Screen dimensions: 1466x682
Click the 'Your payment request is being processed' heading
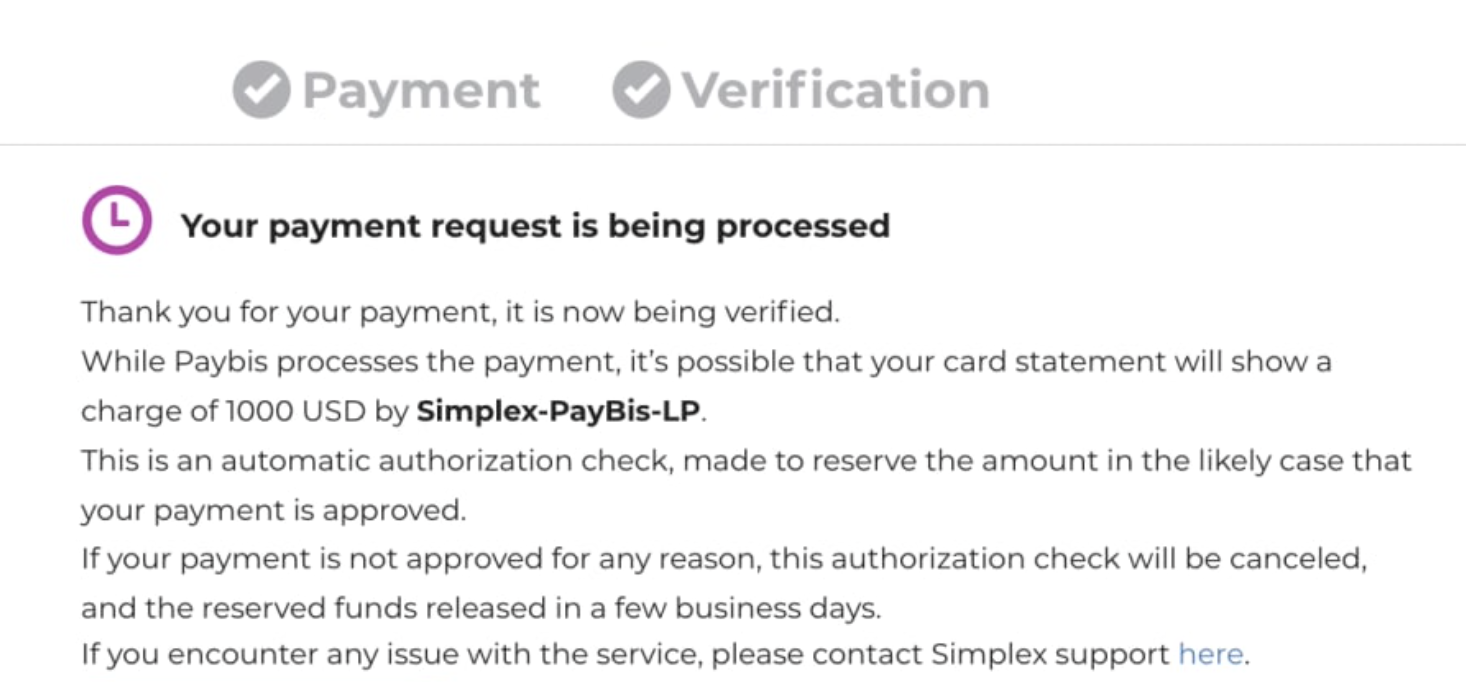[x=535, y=226]
